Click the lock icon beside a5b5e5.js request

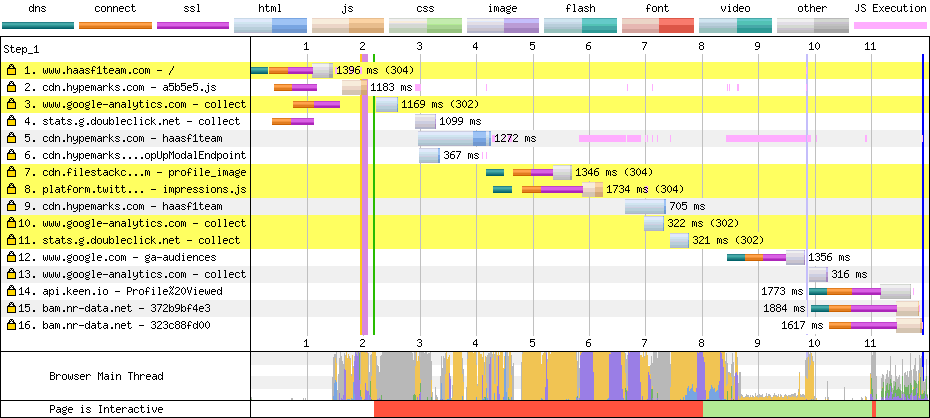pyautogui.click(x=11, y=87)
